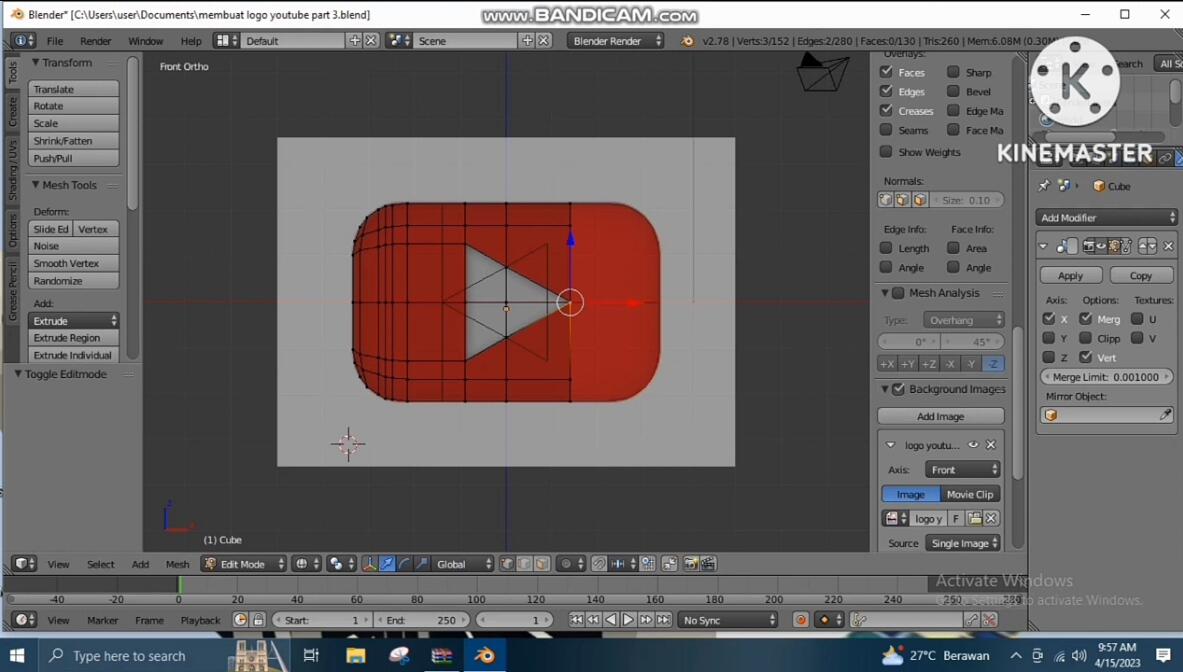Click the eyedropper in the Mirror Object field
This screenshot has height=672, width=1183.
click(x=1165, y=415)
